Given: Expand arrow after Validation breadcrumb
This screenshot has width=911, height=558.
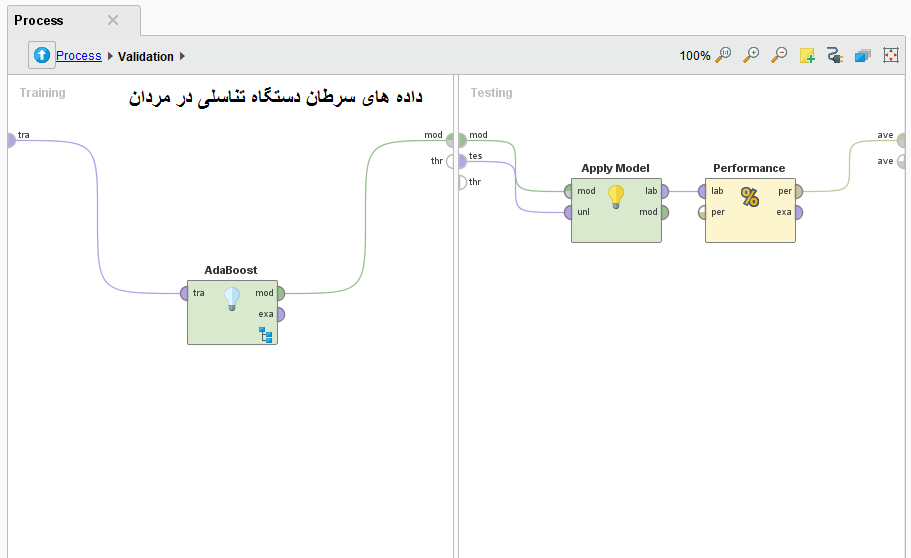Looking at the screenshot, I should [183, 56].
